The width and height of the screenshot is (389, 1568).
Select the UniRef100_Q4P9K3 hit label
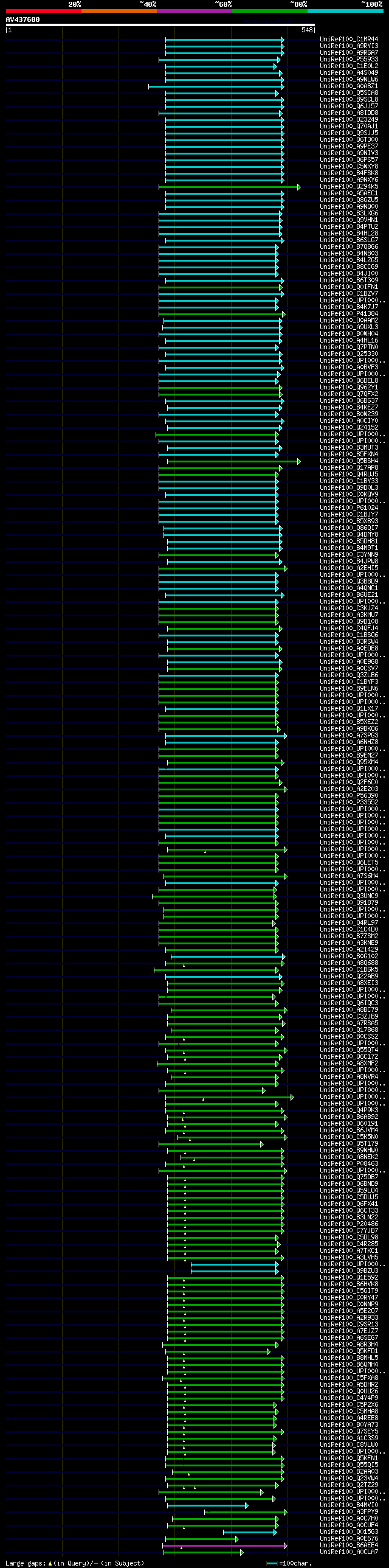pos(349,1111)
